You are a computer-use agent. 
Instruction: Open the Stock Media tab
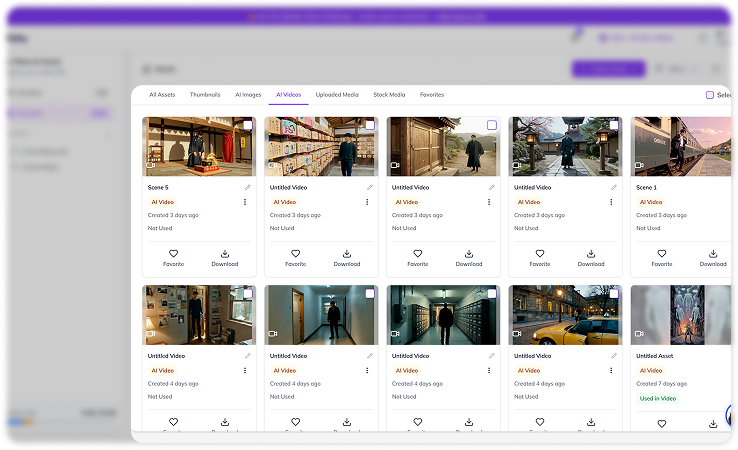coord(389,95)
